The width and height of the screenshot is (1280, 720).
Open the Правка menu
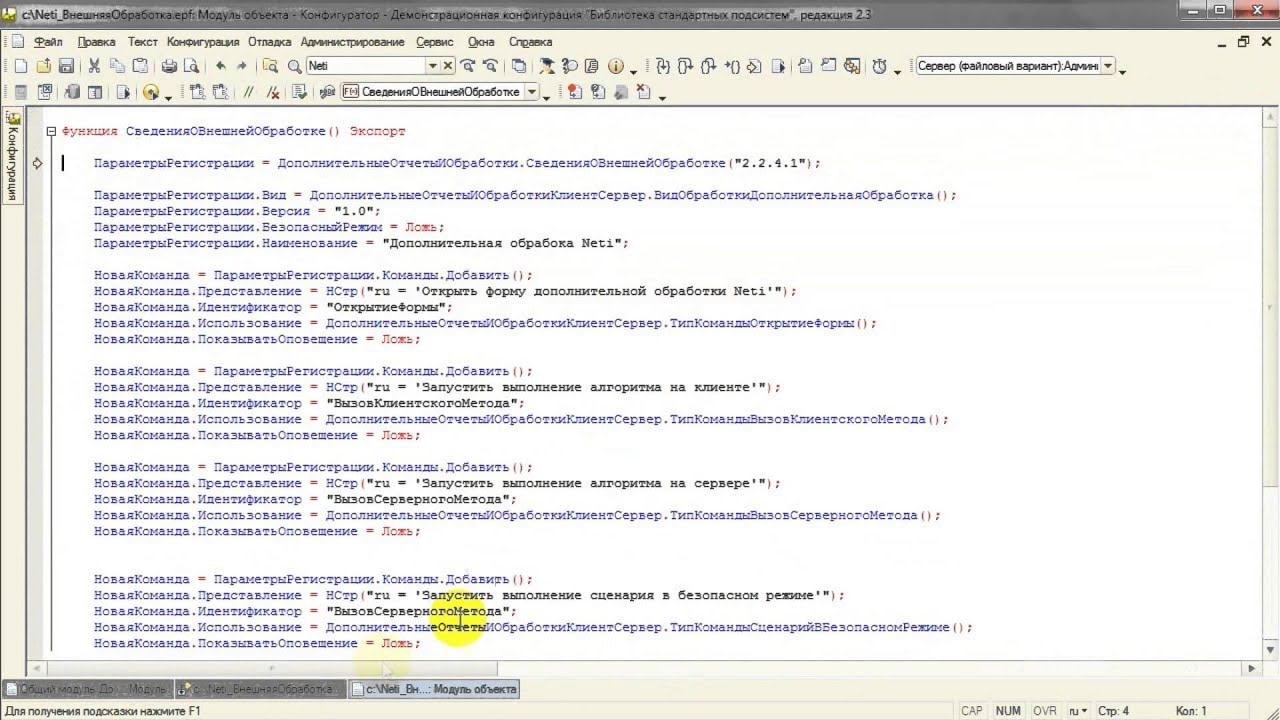click(96, 42)
